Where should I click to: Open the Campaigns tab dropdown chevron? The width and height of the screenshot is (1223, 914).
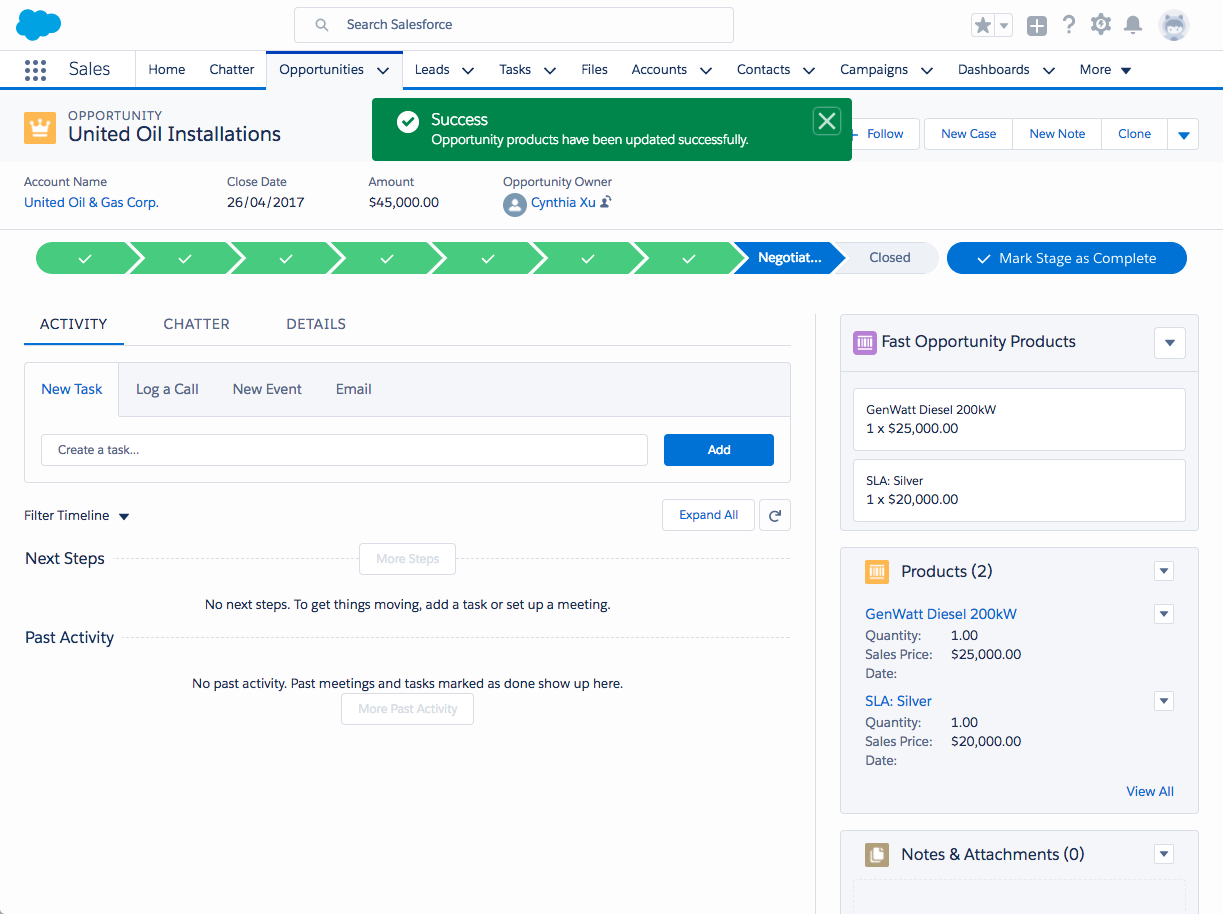(x=927, y=71)
